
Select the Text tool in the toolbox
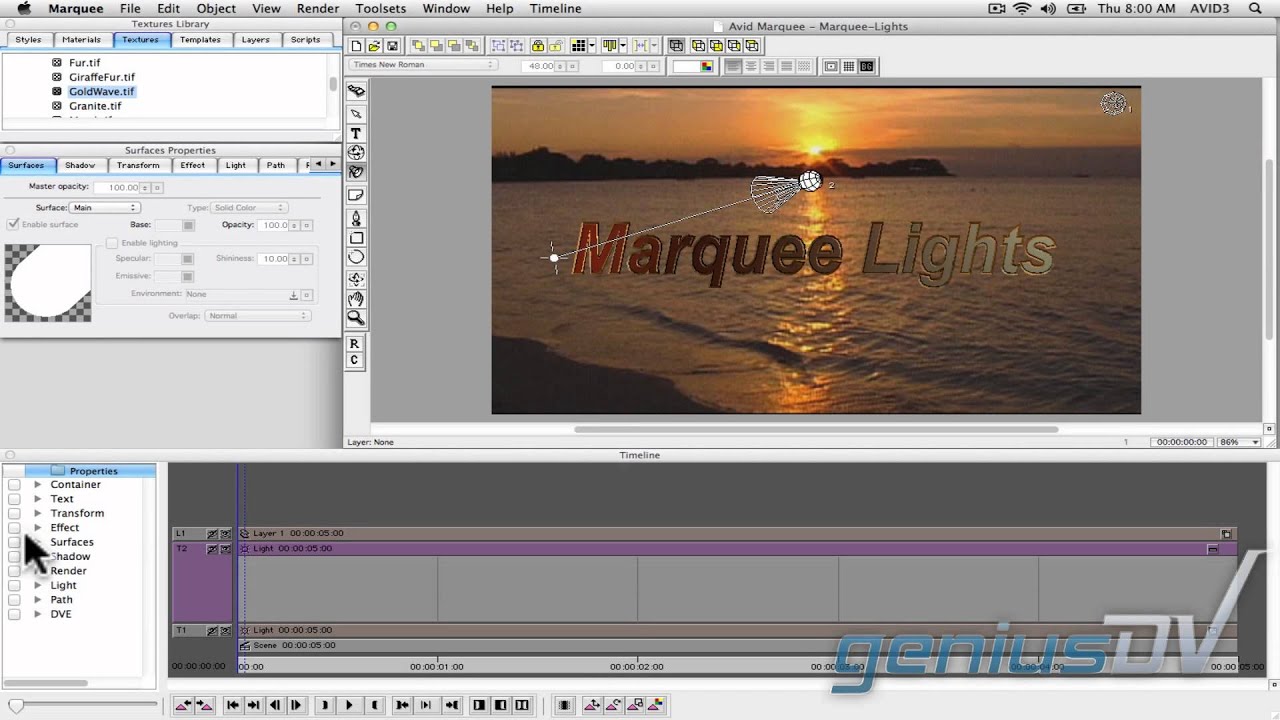pyautogui.click(x=355, y=133)
